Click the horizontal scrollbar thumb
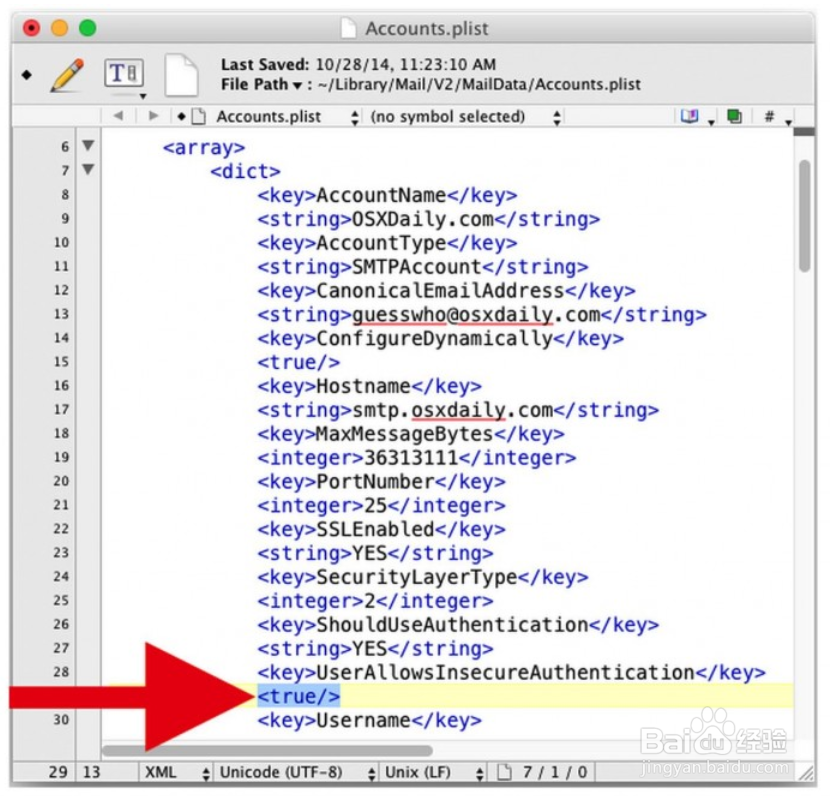 point(267,750)
